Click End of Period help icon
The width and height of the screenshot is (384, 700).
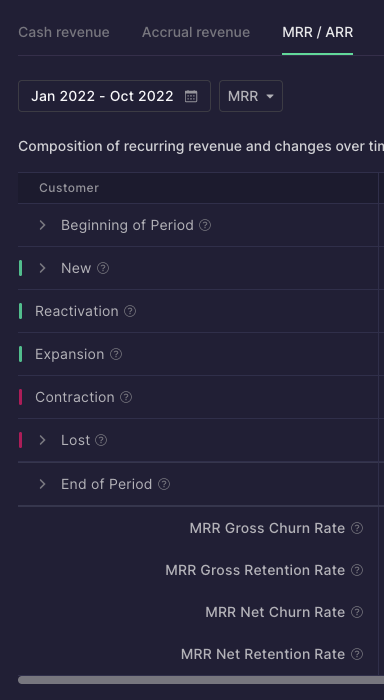point(164,484)
